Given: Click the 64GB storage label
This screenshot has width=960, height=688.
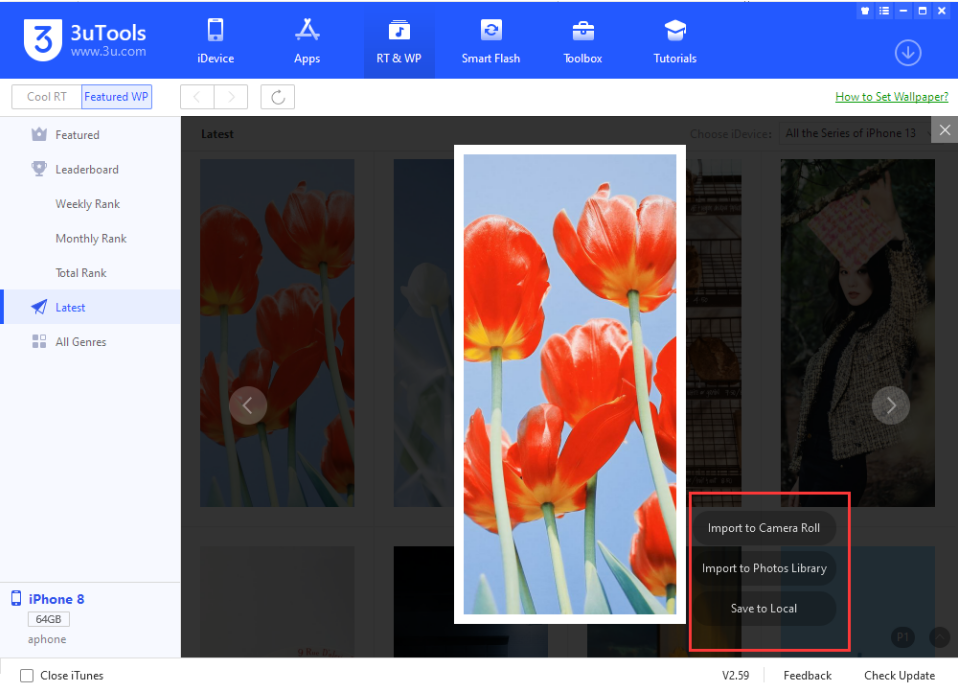Looking at the screenshot, I should pyautogui.click(x=48, y=619).
